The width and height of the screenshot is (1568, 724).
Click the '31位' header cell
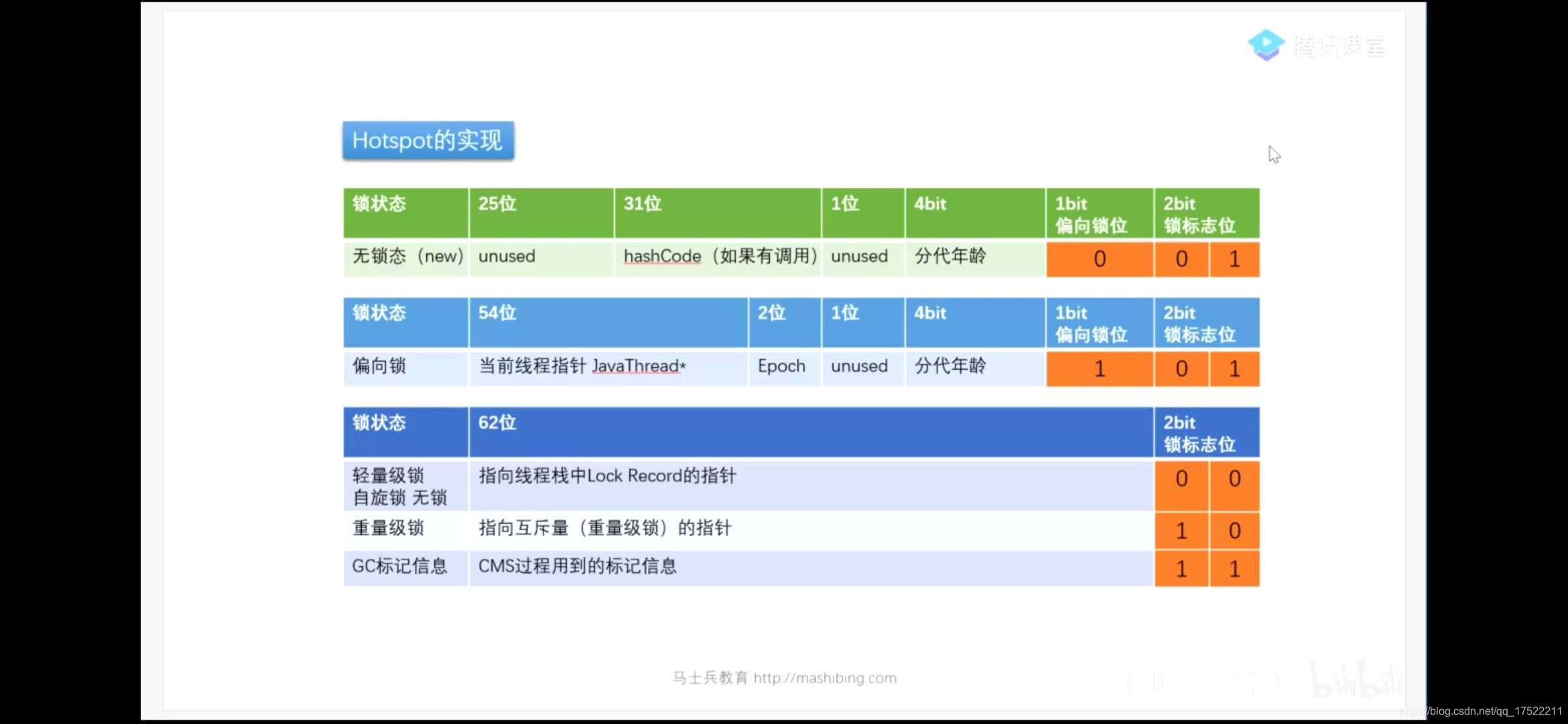(718, 213)
